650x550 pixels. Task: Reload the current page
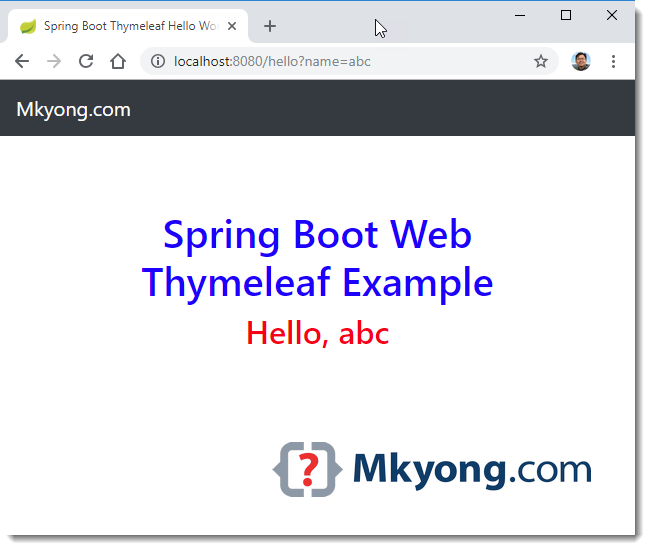[x=86, y=61]
